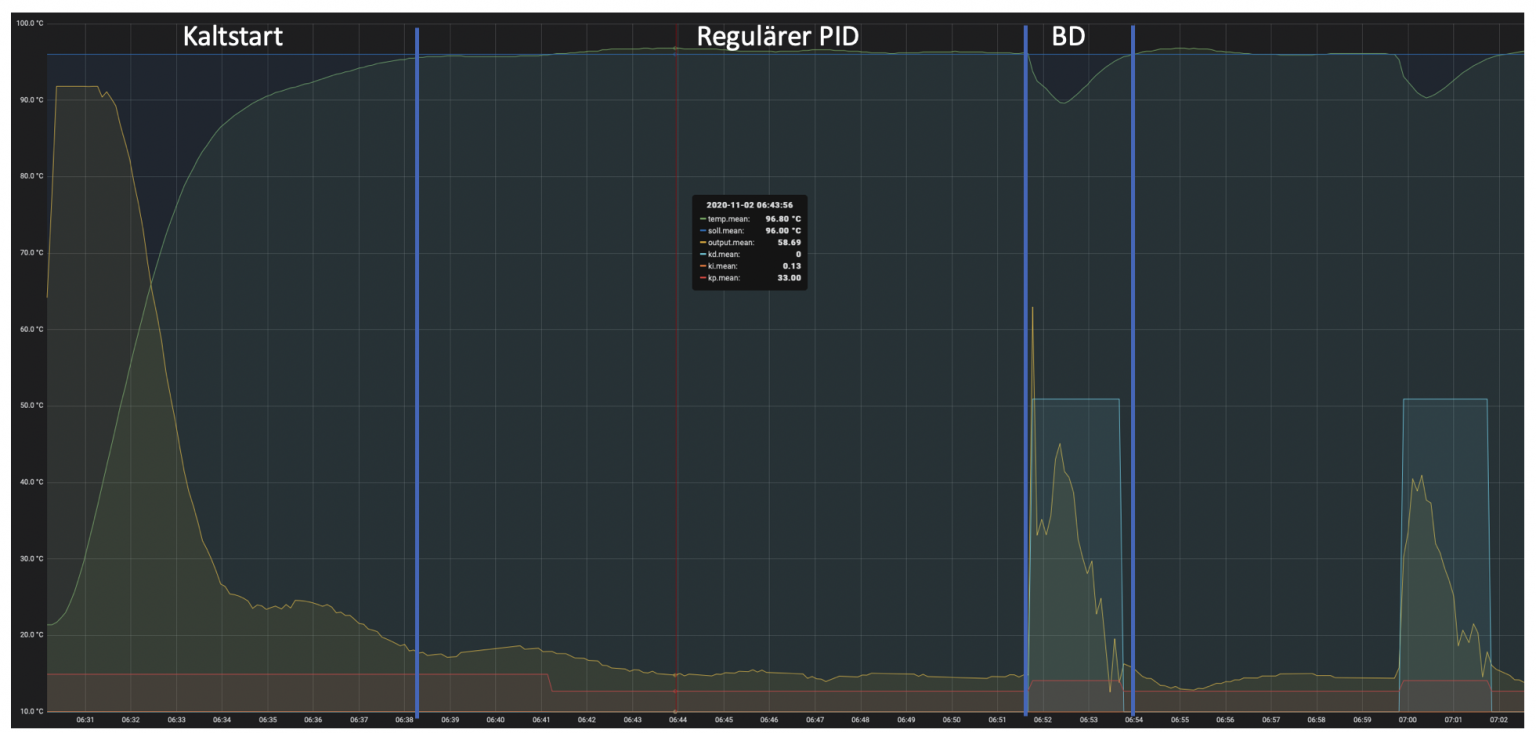Click the green temp.mean color swatch
Image resolution: width=1536 pixels, height=733 pixels.
702,218
